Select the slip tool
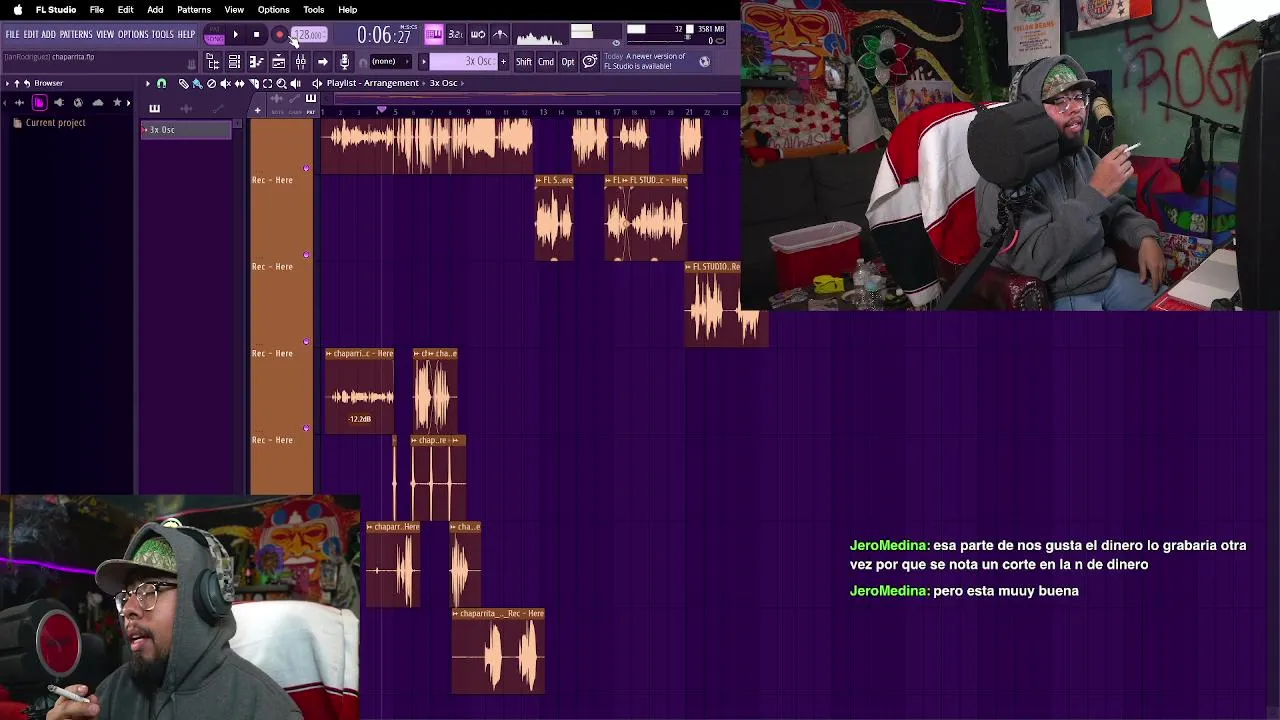Screen dimensions: 1280x720 (239, 83)
